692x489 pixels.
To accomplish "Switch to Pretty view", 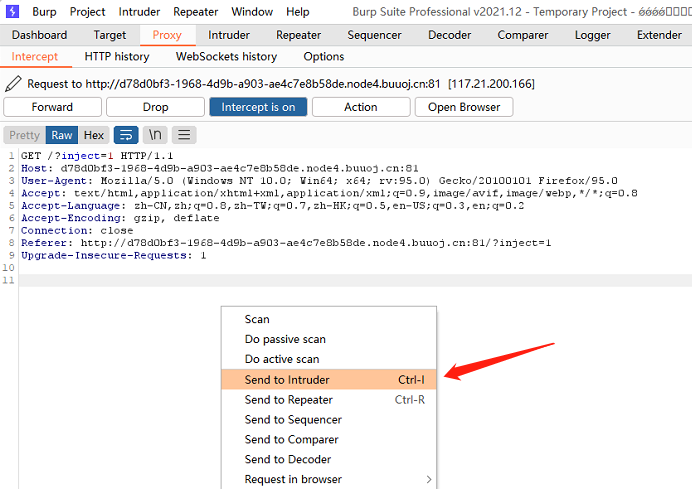I will (24, 135).
